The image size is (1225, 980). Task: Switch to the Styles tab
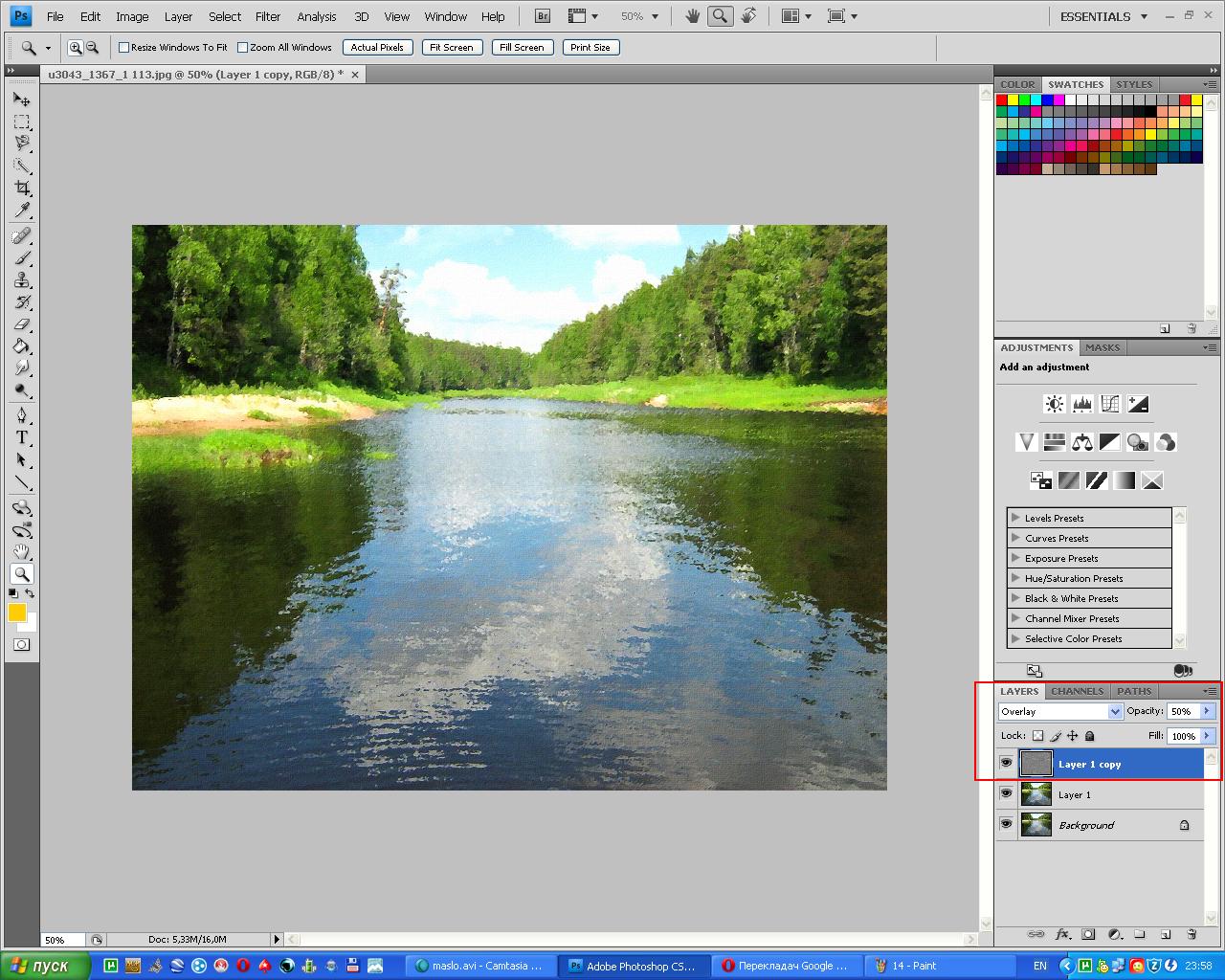[x=1134, y=84]
